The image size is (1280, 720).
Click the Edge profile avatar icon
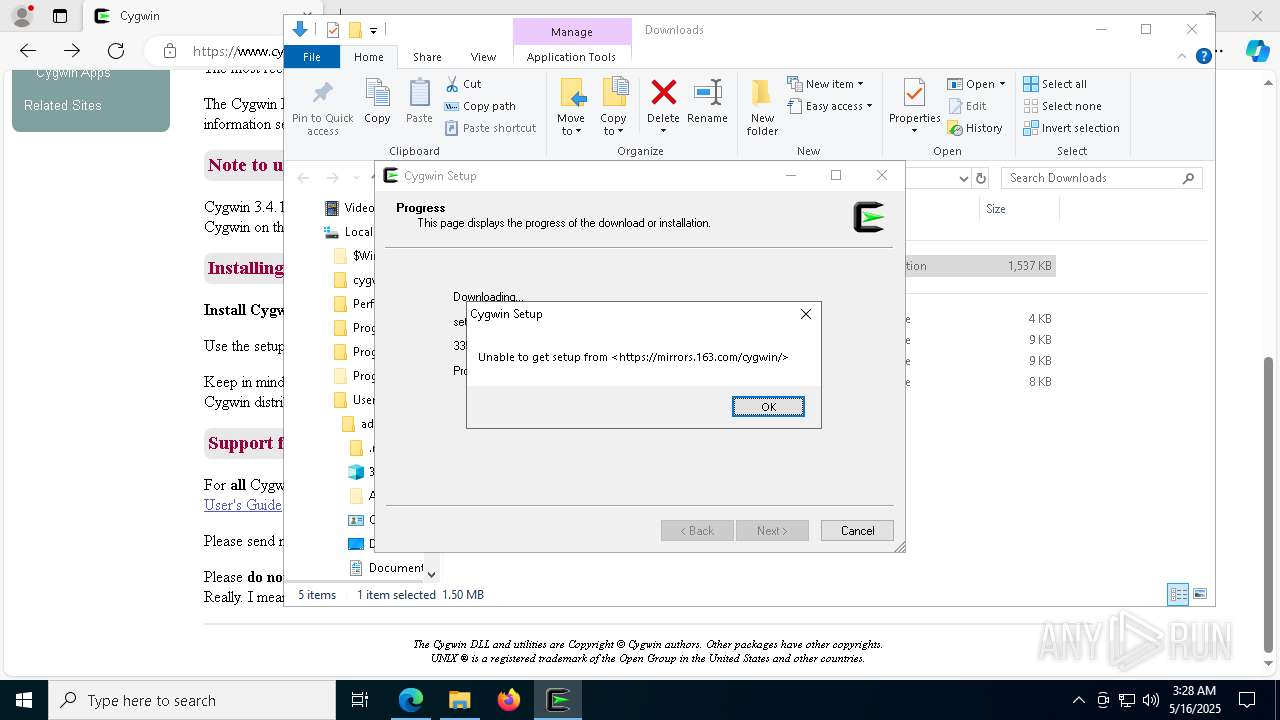21,16
